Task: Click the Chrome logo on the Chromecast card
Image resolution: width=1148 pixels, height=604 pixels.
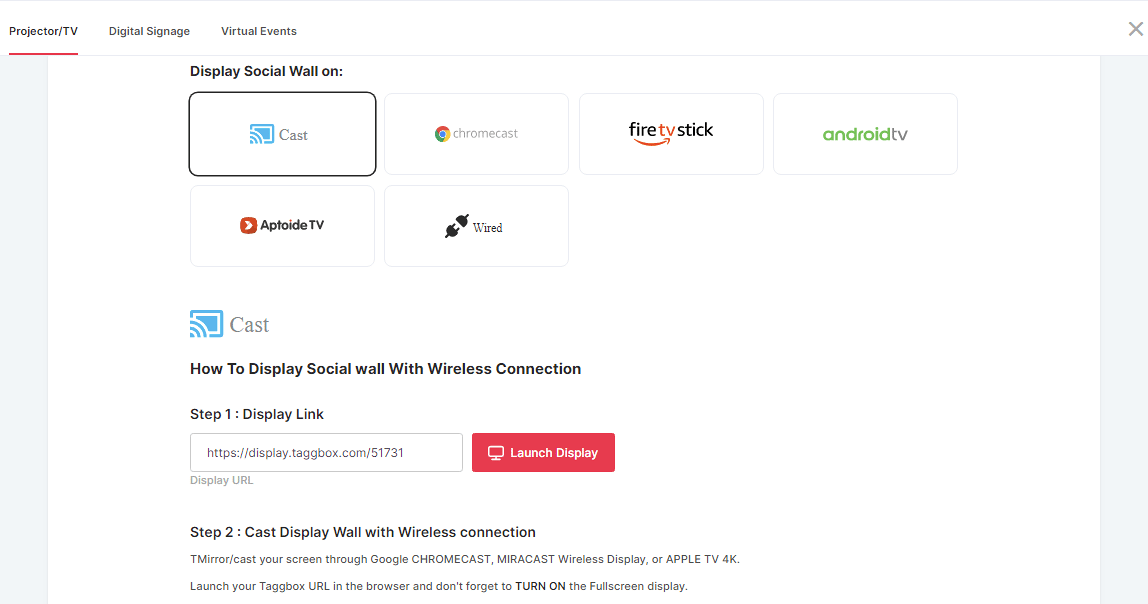Action: pos(442,134)
